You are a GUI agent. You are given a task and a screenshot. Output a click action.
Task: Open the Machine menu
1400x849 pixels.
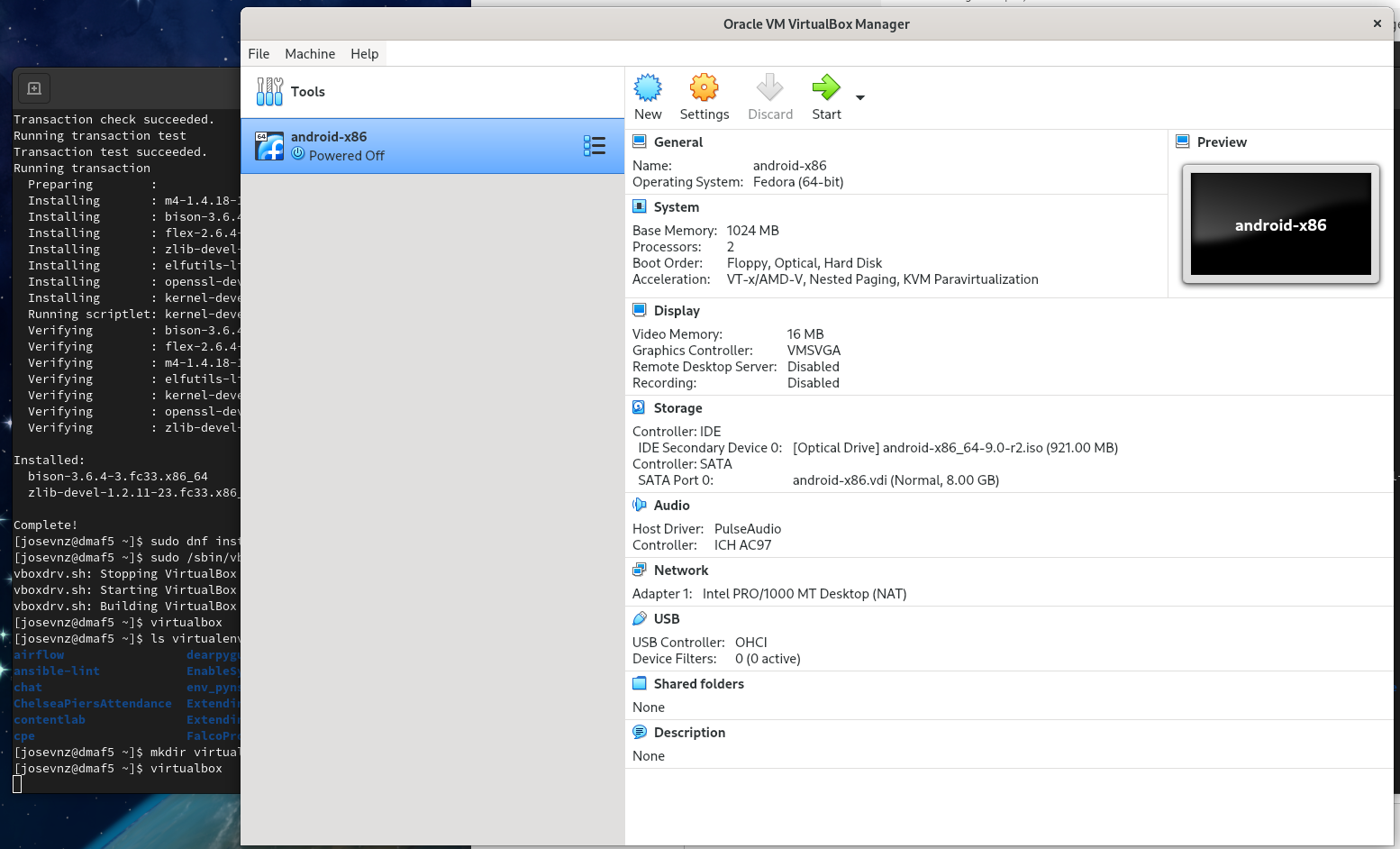(310, 54)
